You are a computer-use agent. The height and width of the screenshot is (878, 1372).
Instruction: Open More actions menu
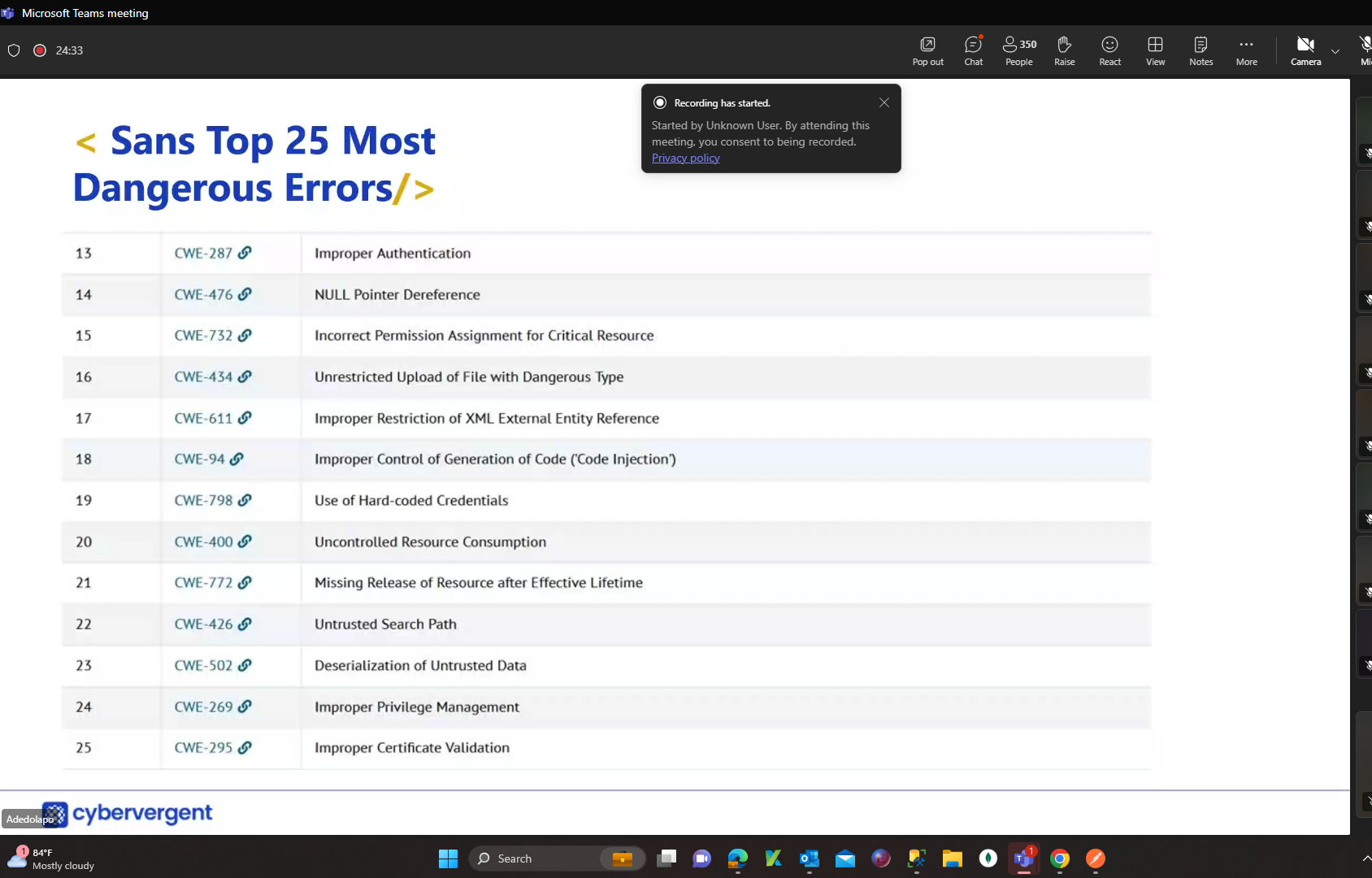(x=1246, y=50)
